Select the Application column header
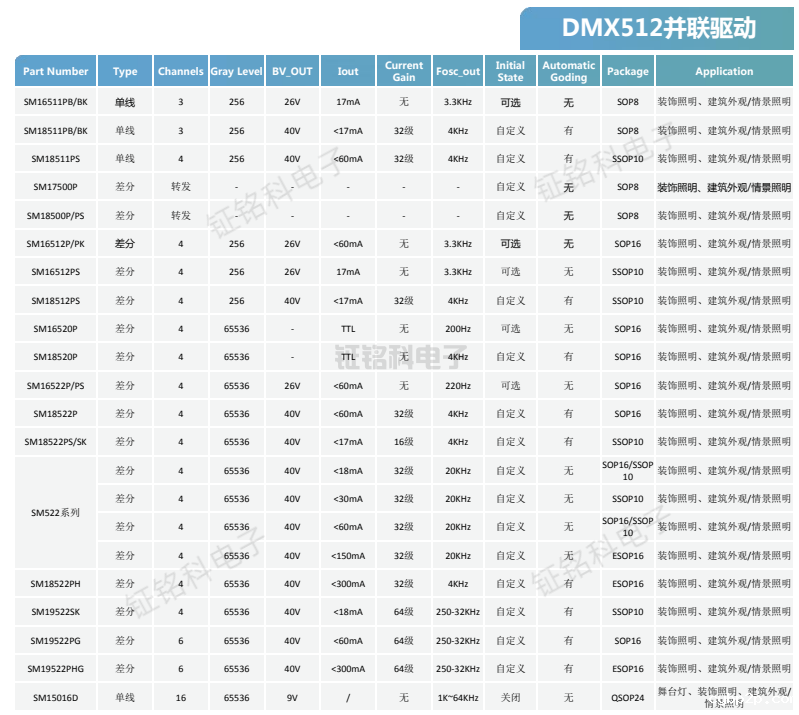 pos(724,72)
